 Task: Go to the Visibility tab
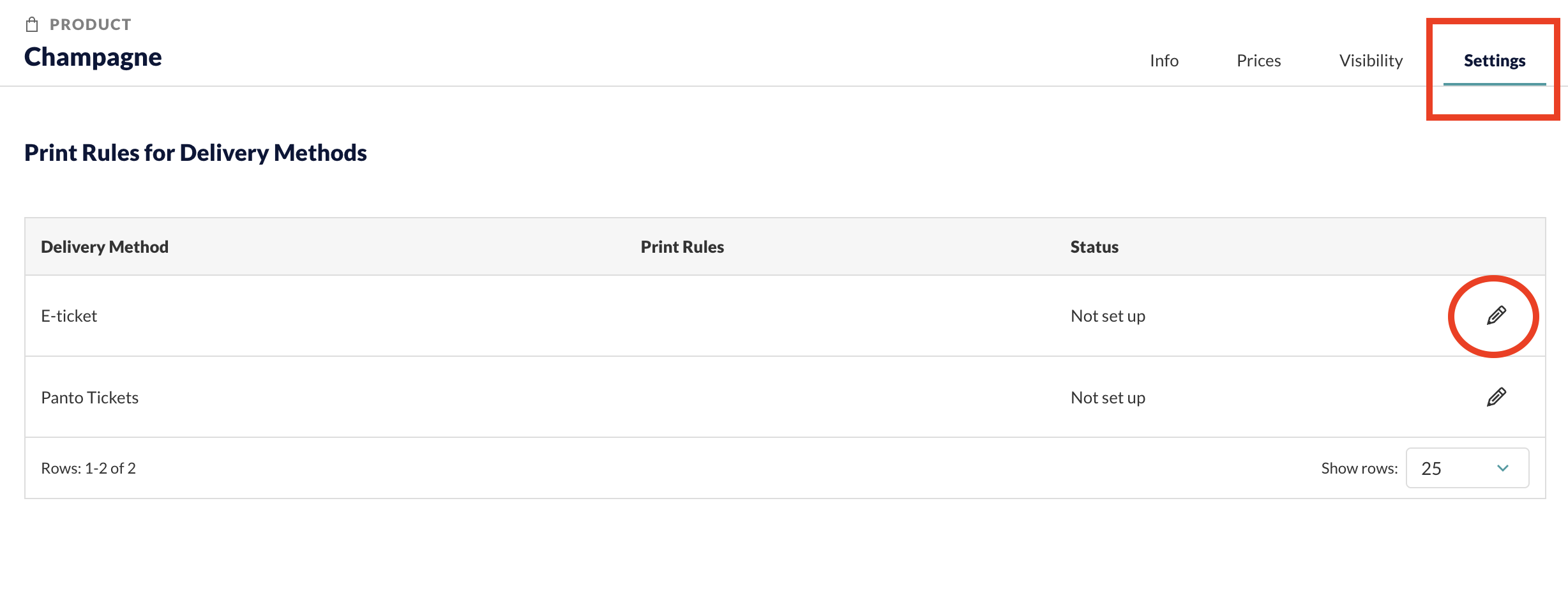(x=1371, y=61)
